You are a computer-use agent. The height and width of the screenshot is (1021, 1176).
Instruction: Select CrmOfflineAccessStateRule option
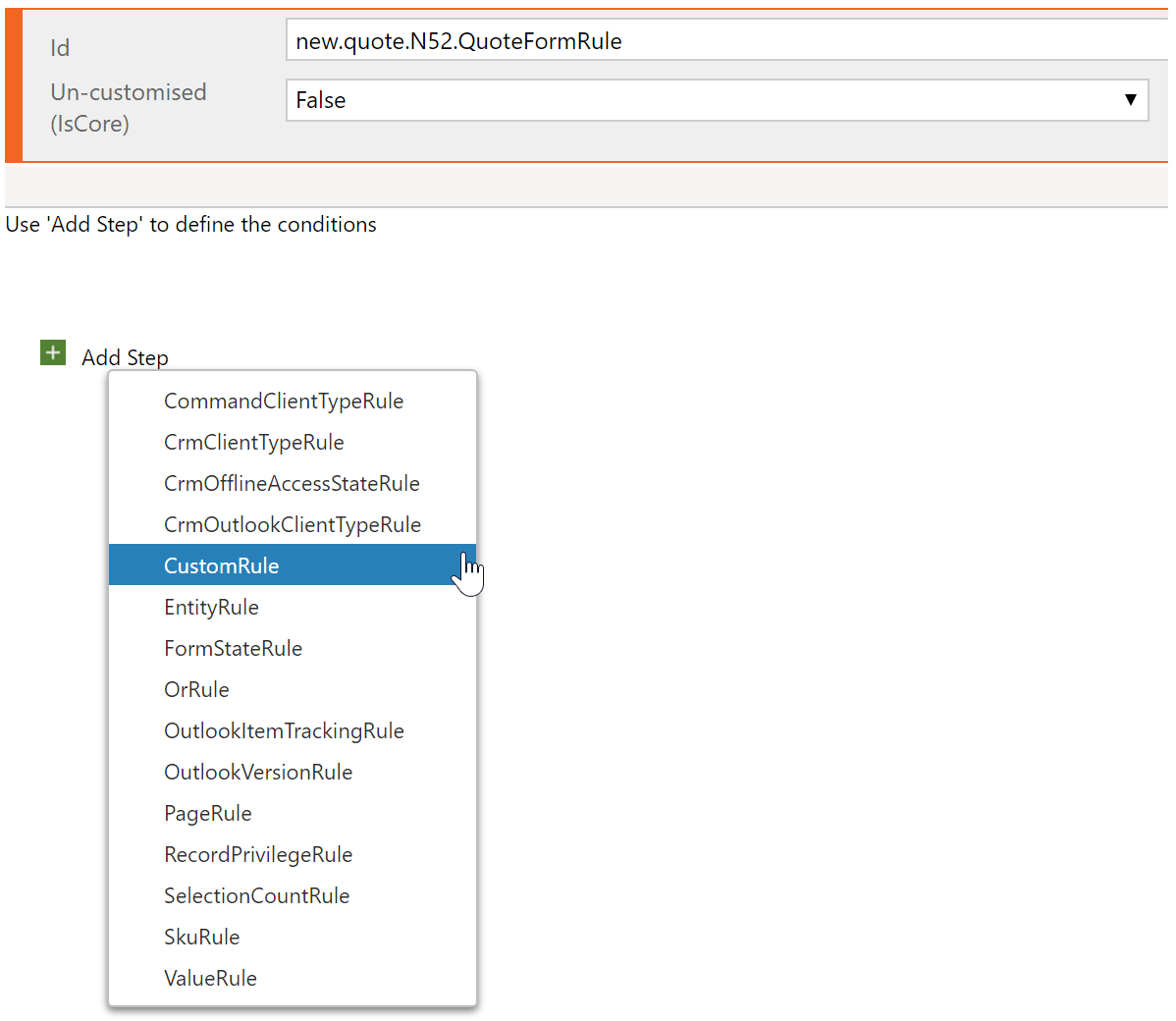[292, 483]
